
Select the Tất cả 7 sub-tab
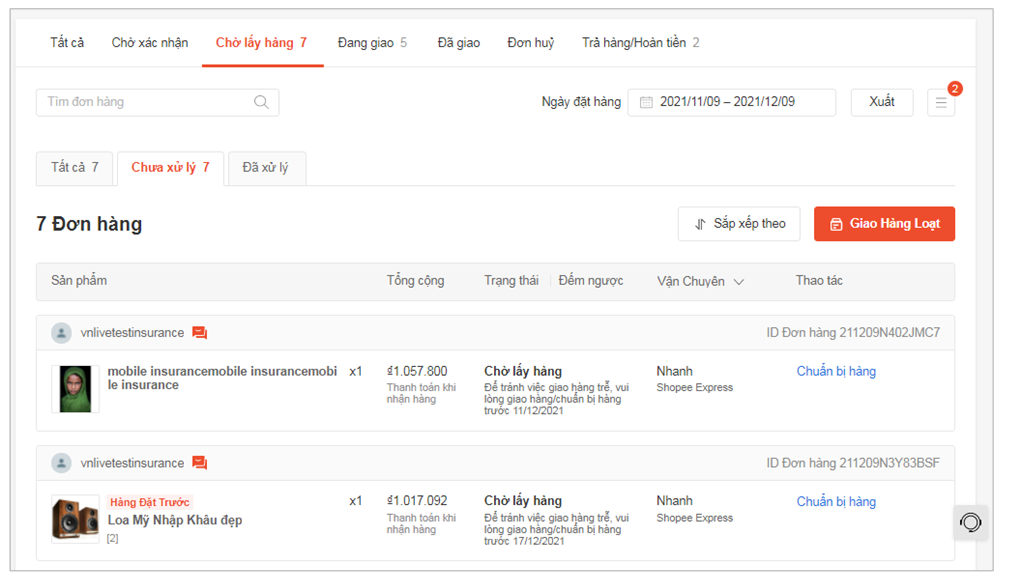[75, 168]
